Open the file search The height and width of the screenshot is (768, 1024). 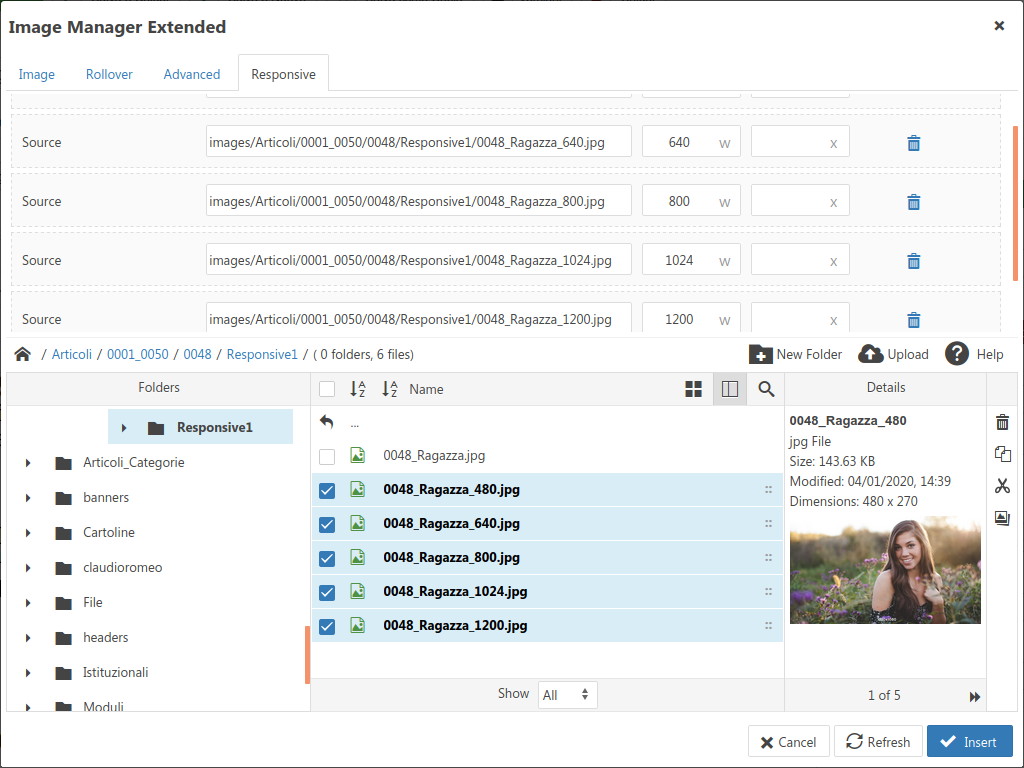766,389
